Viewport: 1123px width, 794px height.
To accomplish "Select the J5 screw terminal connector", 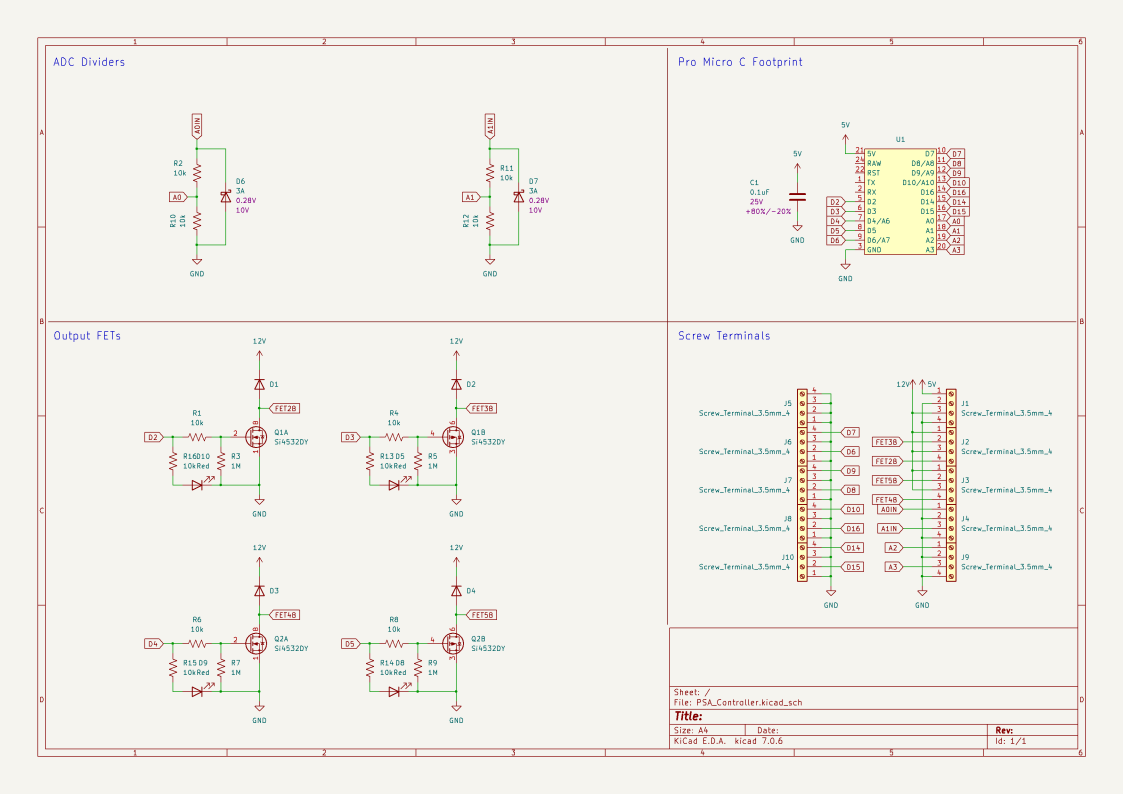I will pos(800,406).
